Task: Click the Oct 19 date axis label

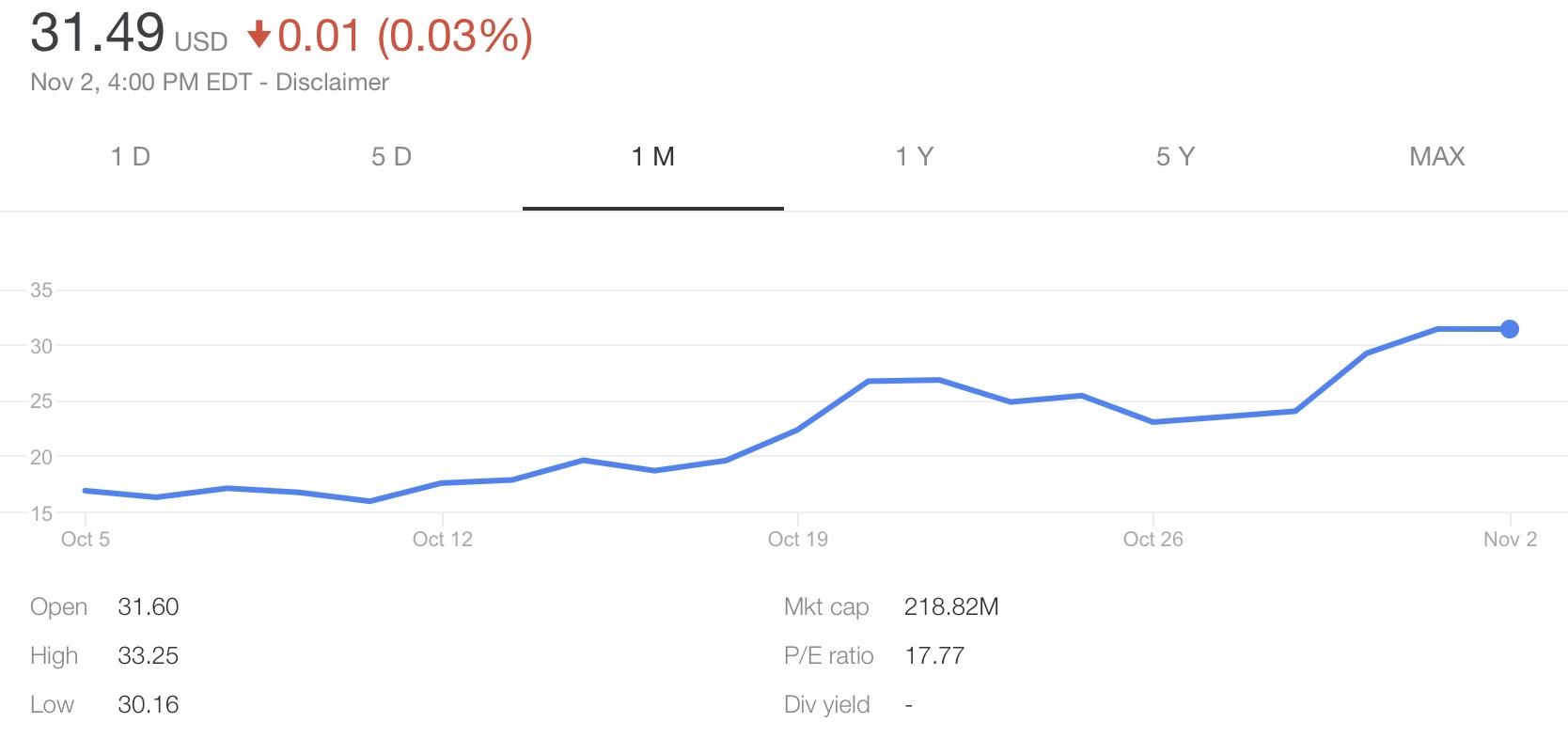Action: (x=797, y=540)
